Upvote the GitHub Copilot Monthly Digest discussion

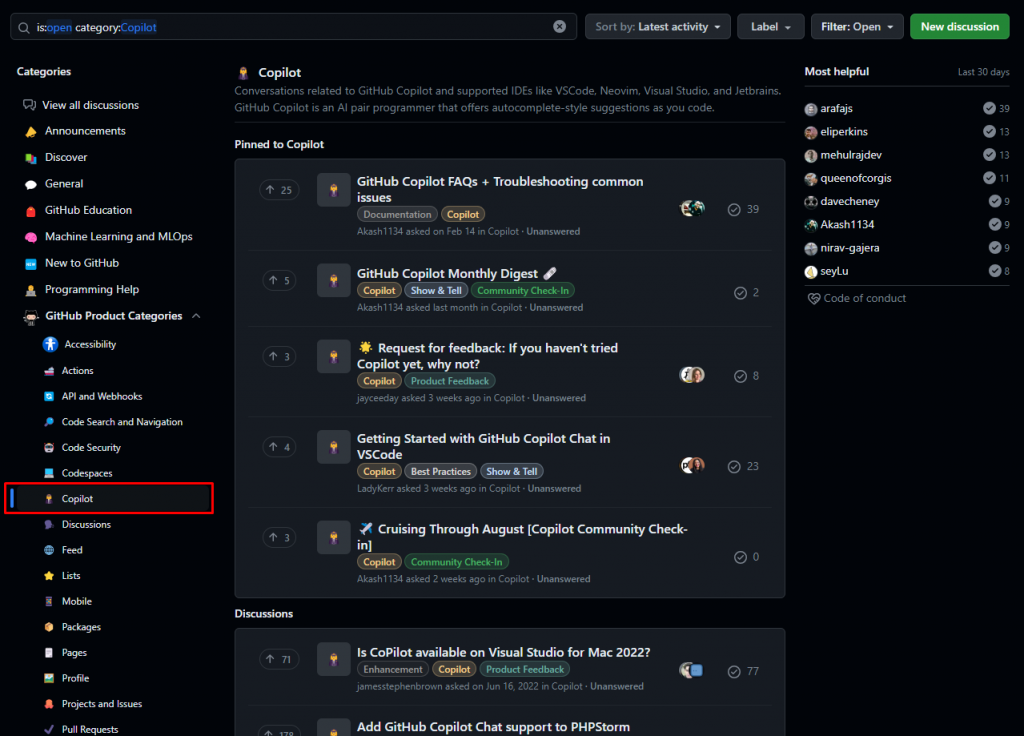pyautogui.click(x=279, y=281)
